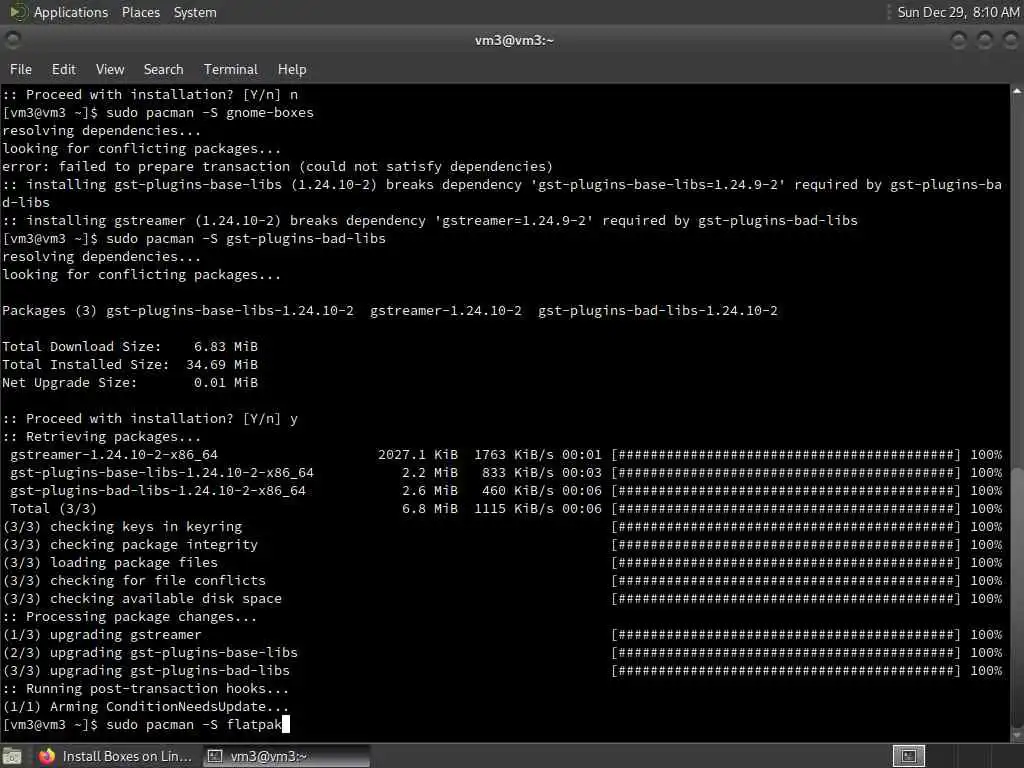
Task: Click the terminal vertical scrollbar thumb
Action: 1017,598
